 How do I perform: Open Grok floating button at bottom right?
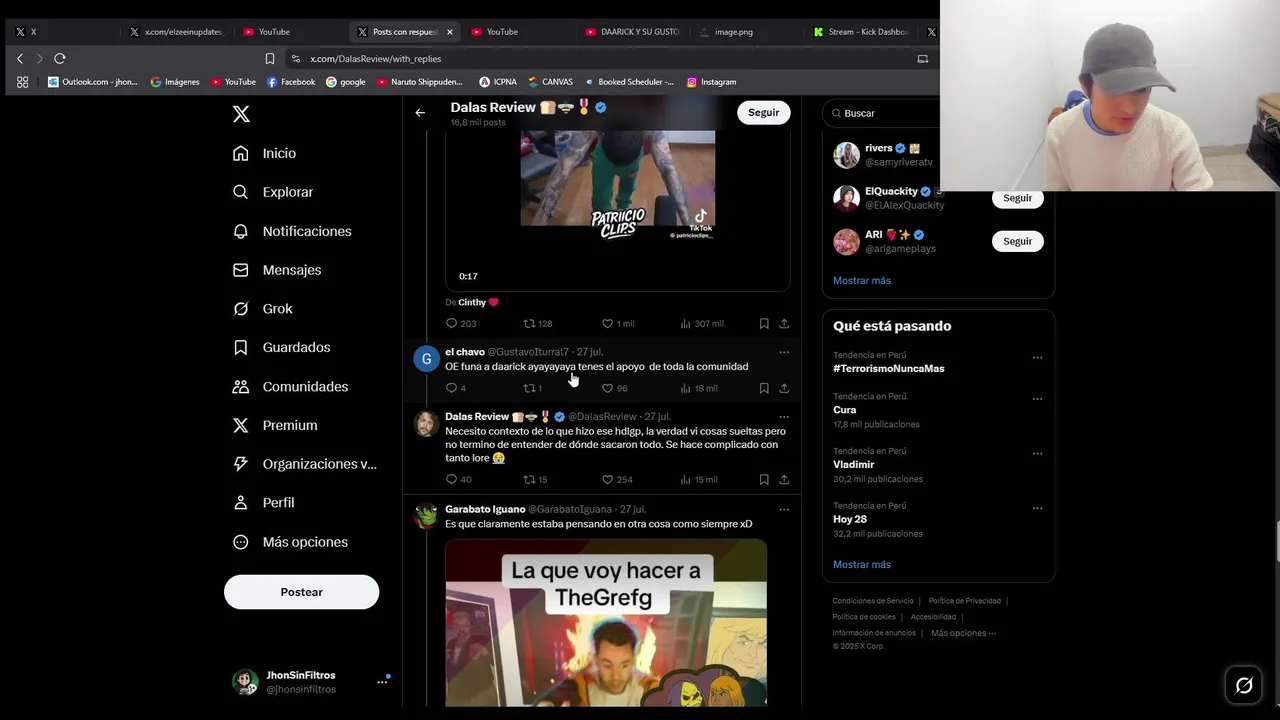pos(1244,685)
